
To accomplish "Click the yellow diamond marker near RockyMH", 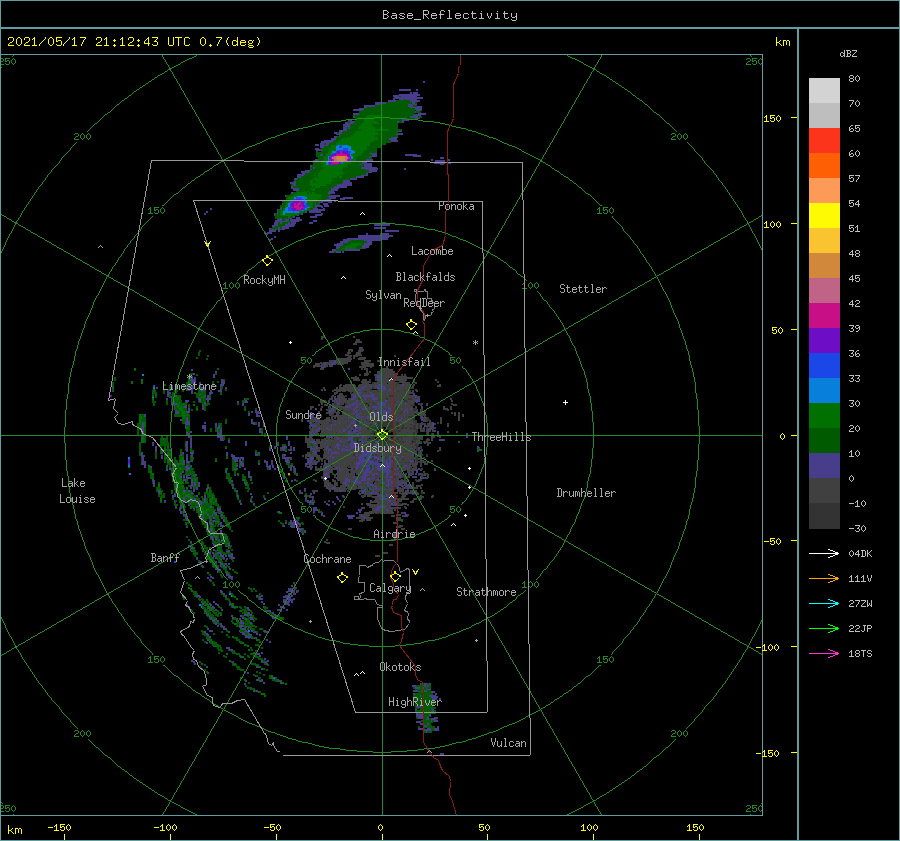I will pos(267,261).
